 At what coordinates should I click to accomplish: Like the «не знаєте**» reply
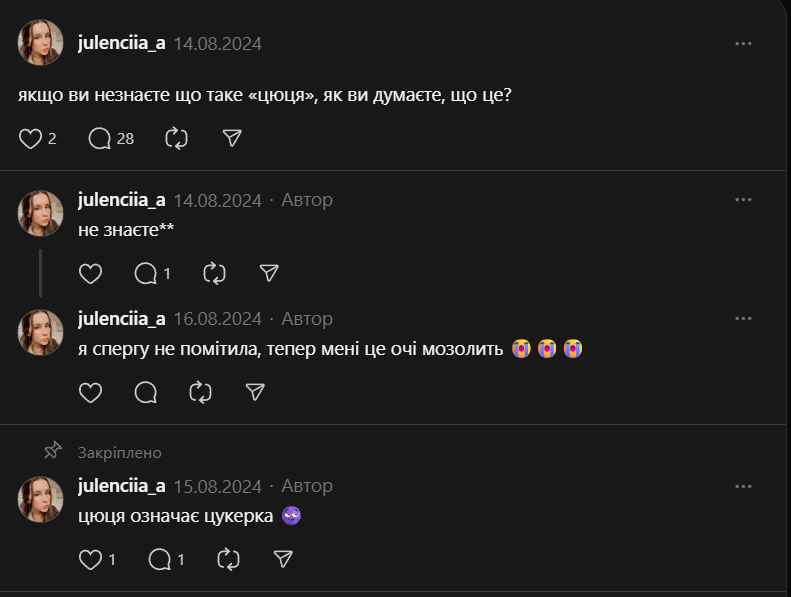(x=90, y=273)
